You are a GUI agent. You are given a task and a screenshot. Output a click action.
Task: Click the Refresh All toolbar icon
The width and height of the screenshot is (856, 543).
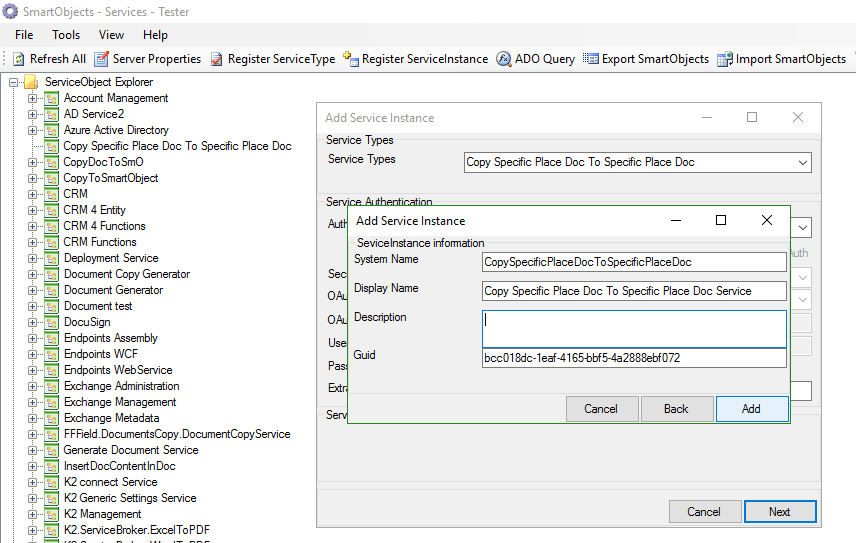click(19, 59)
